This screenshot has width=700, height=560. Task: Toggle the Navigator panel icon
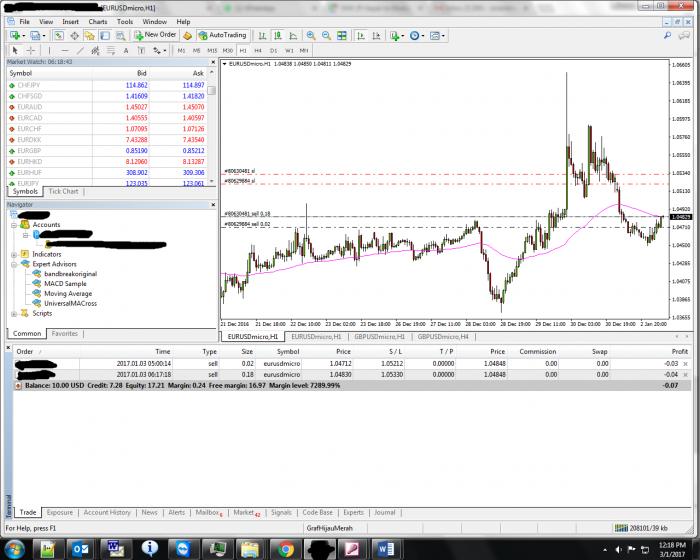click(x=90, y=36)
